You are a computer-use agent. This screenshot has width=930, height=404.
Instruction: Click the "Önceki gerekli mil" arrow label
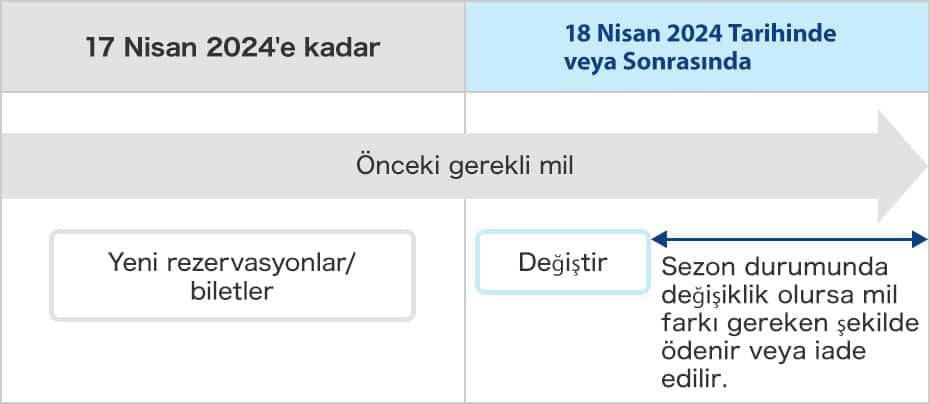pos(464,166)
